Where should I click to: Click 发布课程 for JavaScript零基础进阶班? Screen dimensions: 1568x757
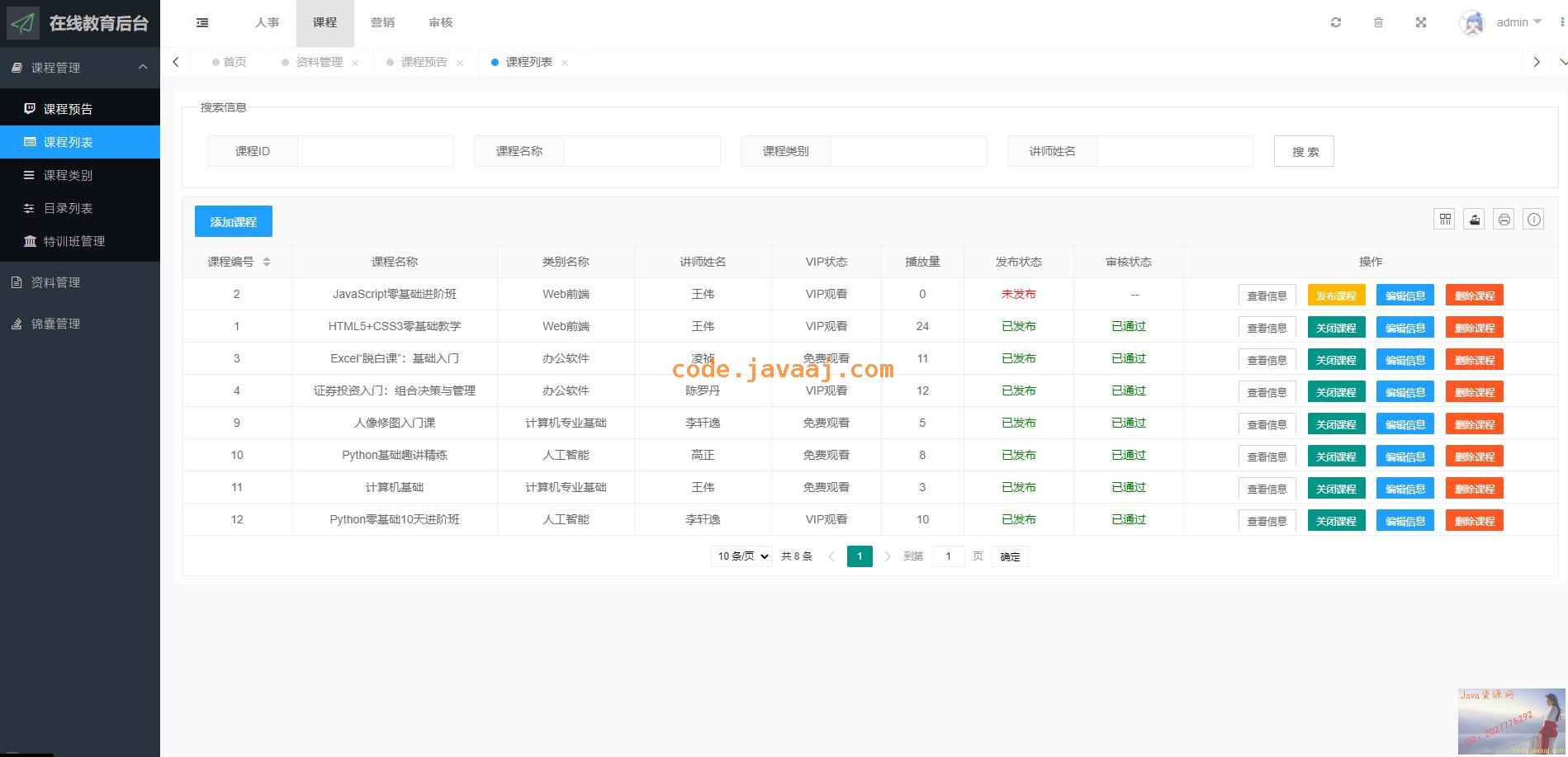click(x=1335, y=296)
